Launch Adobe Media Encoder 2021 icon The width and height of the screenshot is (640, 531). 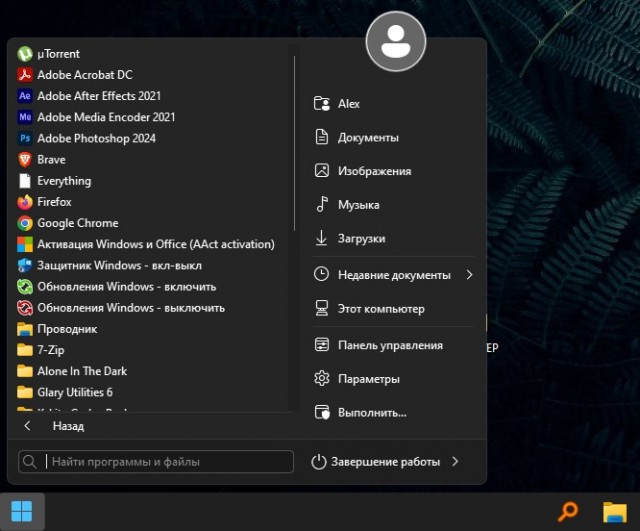24,117
